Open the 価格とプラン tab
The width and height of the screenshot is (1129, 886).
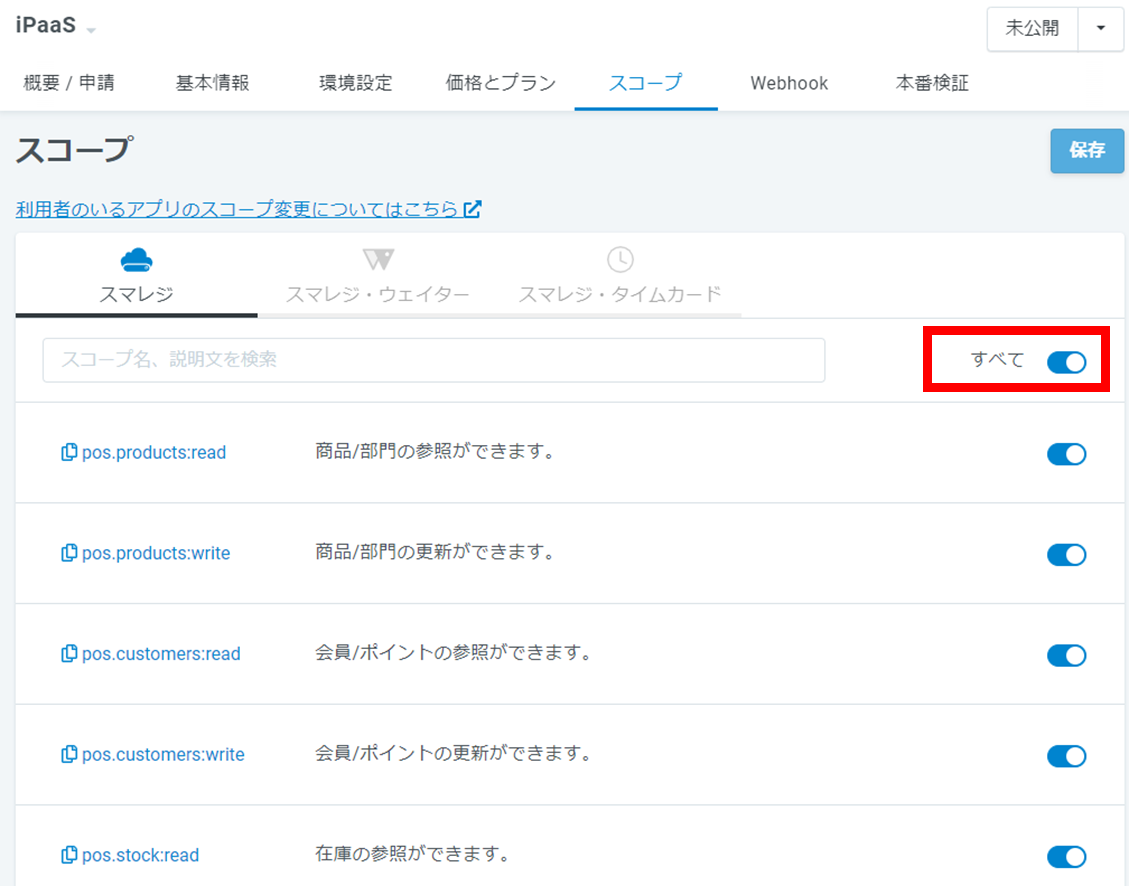pyautogui.click(x=500, y=83)
